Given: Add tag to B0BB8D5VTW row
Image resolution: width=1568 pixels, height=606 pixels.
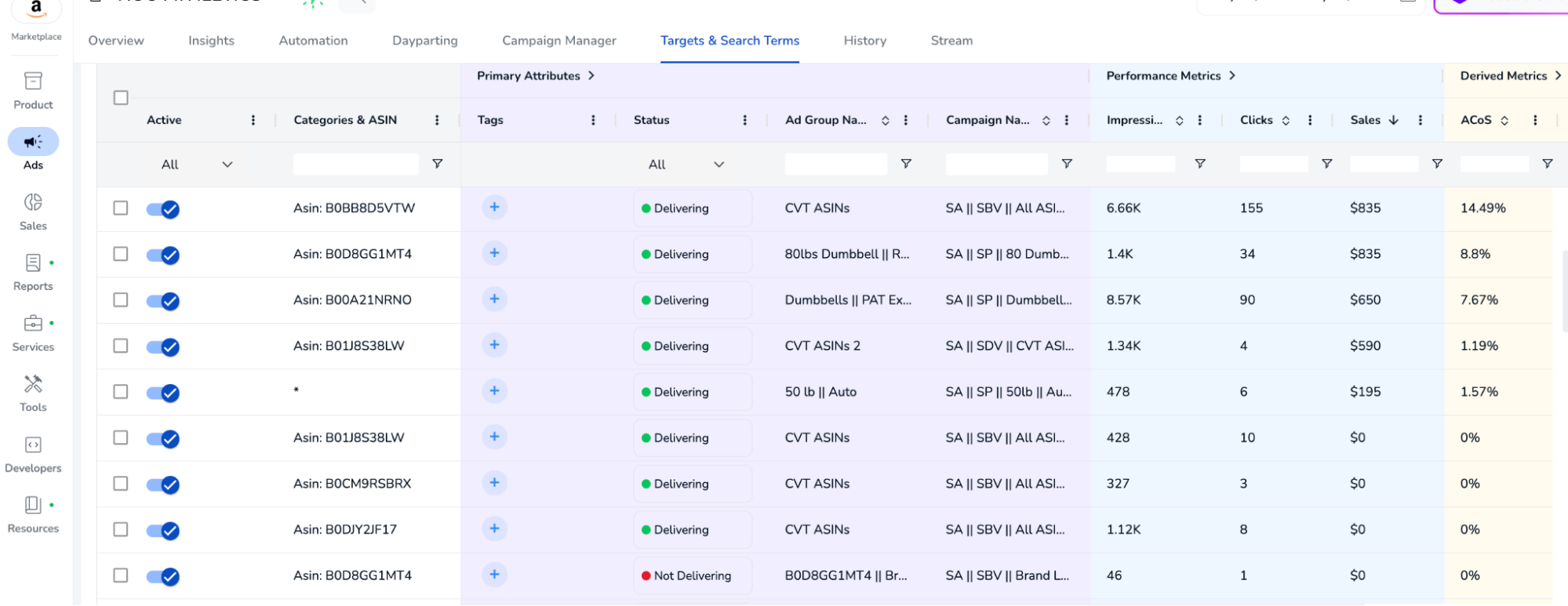Looking at the screenshot, I should click(x=494, y=207).
